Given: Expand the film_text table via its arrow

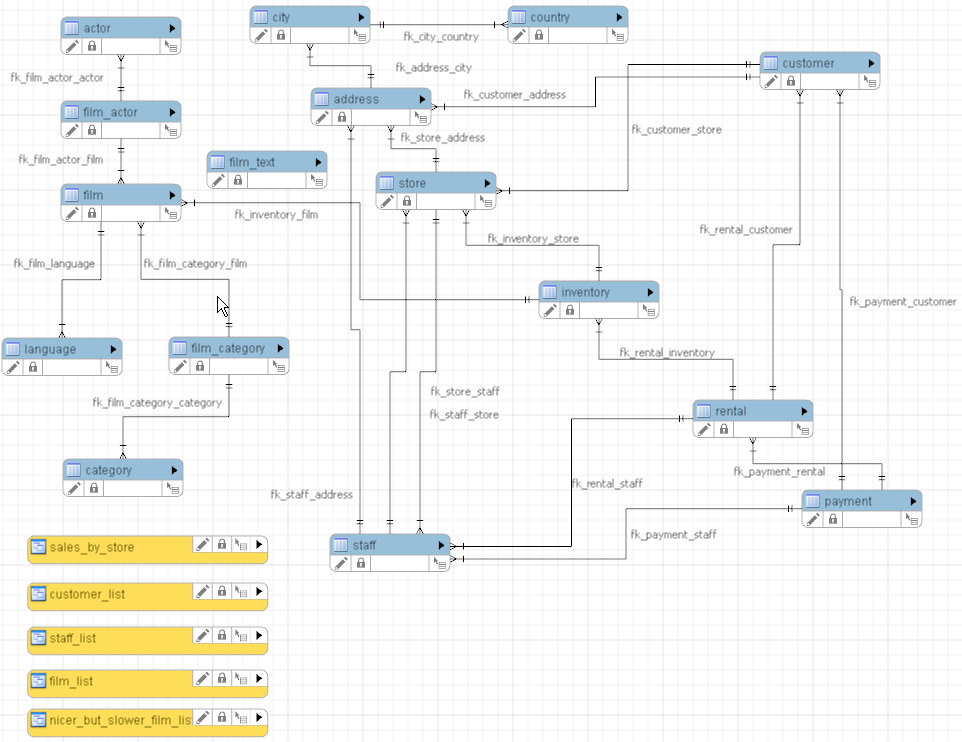Looking at the screenshot, I should (x=319, y=161).
